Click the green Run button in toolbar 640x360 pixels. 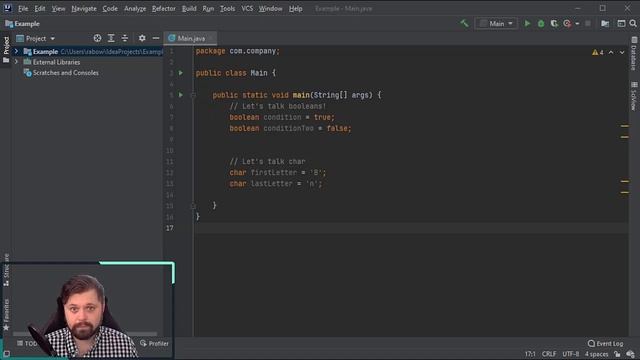coord(527,24)
